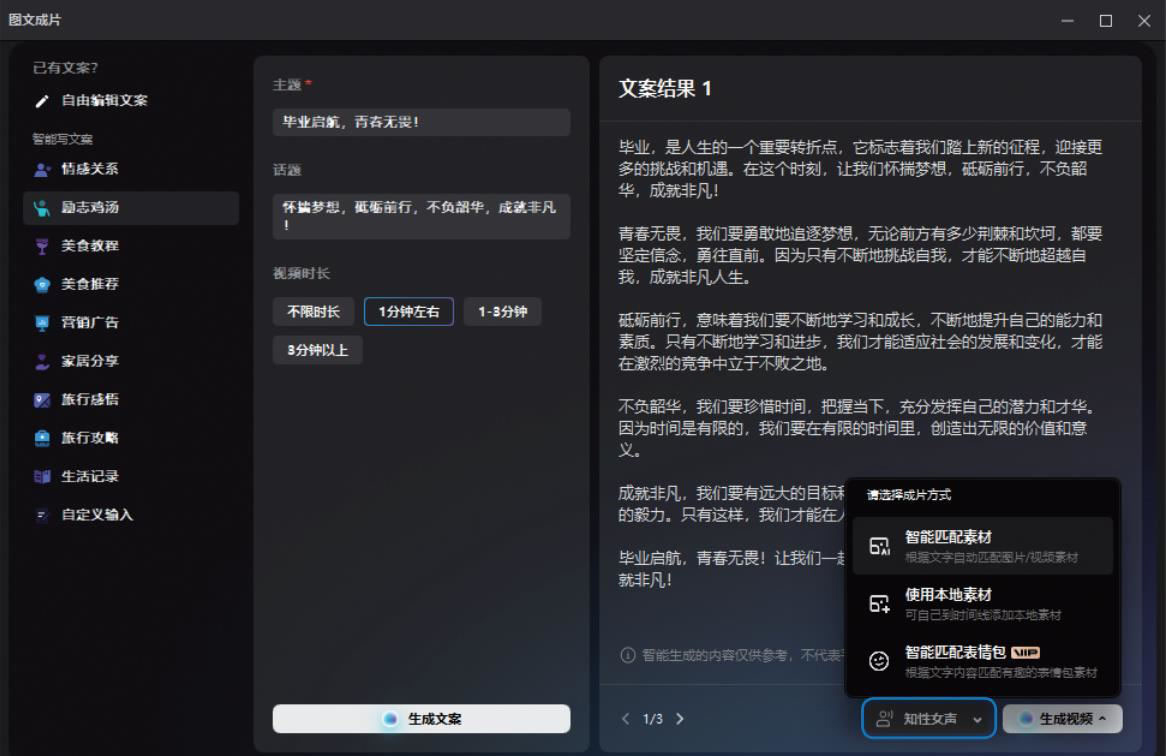Go to previous copy result arrow
Viewport: 1166px width, 756px height.
[625, 719]
